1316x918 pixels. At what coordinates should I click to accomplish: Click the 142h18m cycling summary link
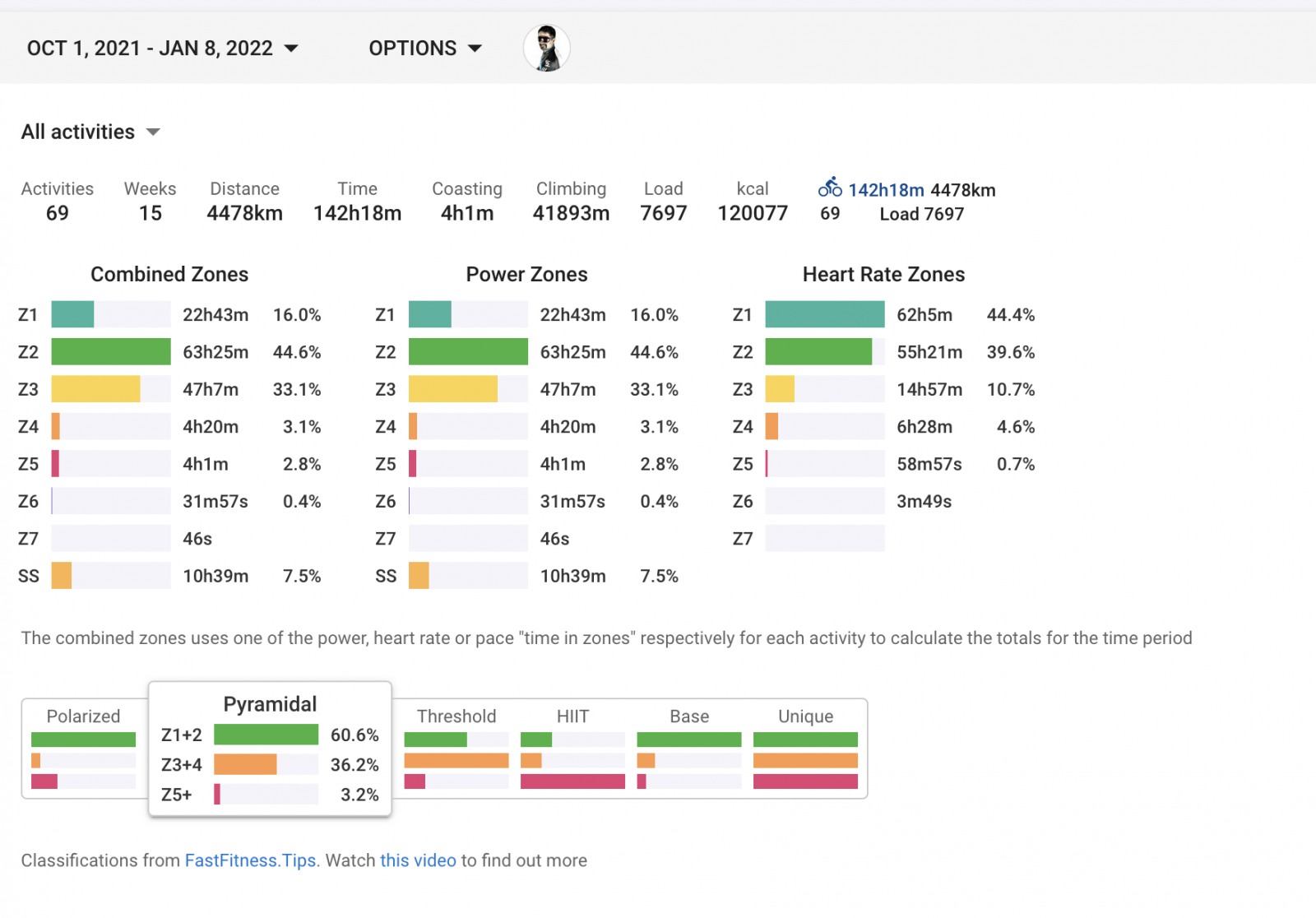(x=886, y=190)
